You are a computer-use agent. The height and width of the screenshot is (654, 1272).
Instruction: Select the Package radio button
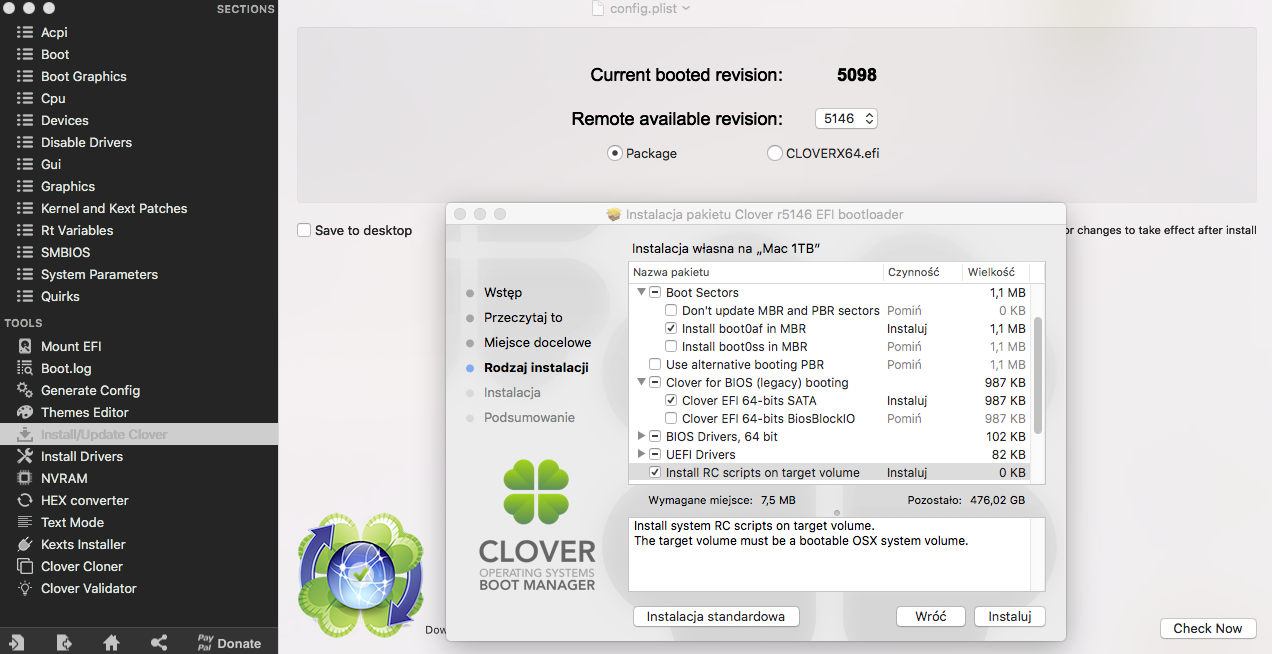[x=615, y=153]
